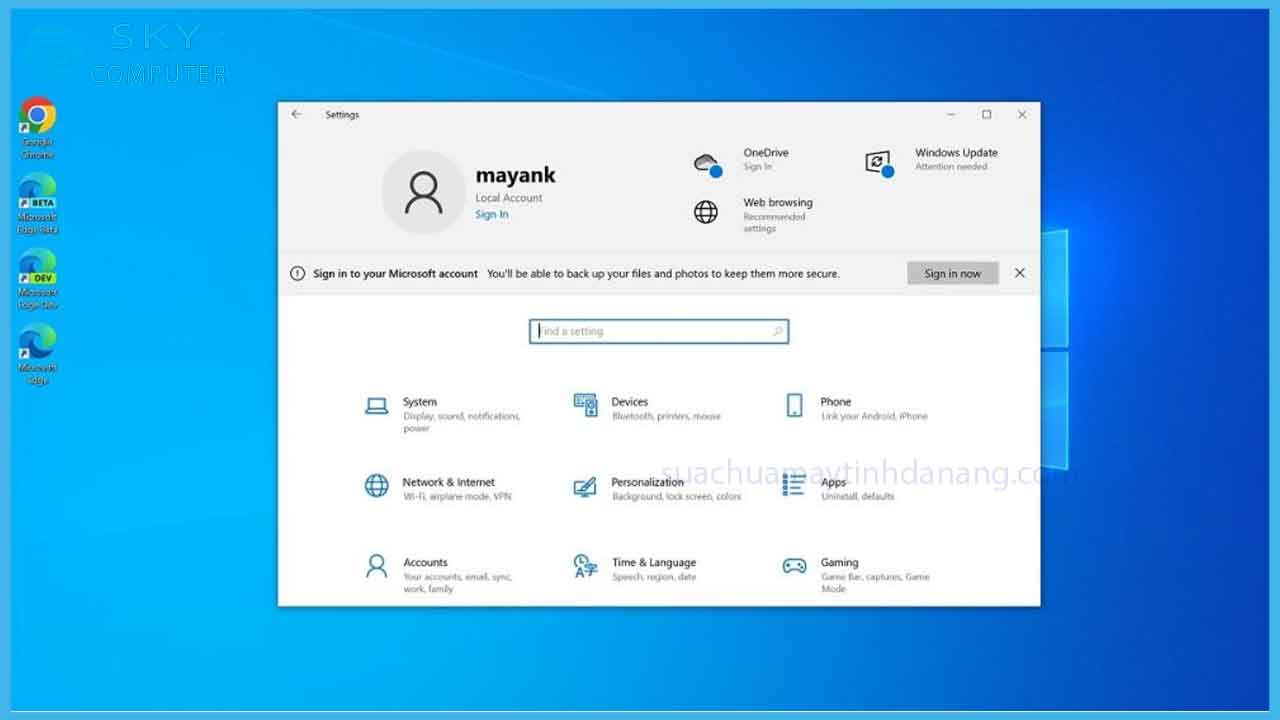Open Time & Language icon
Viewport: 1280px width, 720px height.
point(585,567)
